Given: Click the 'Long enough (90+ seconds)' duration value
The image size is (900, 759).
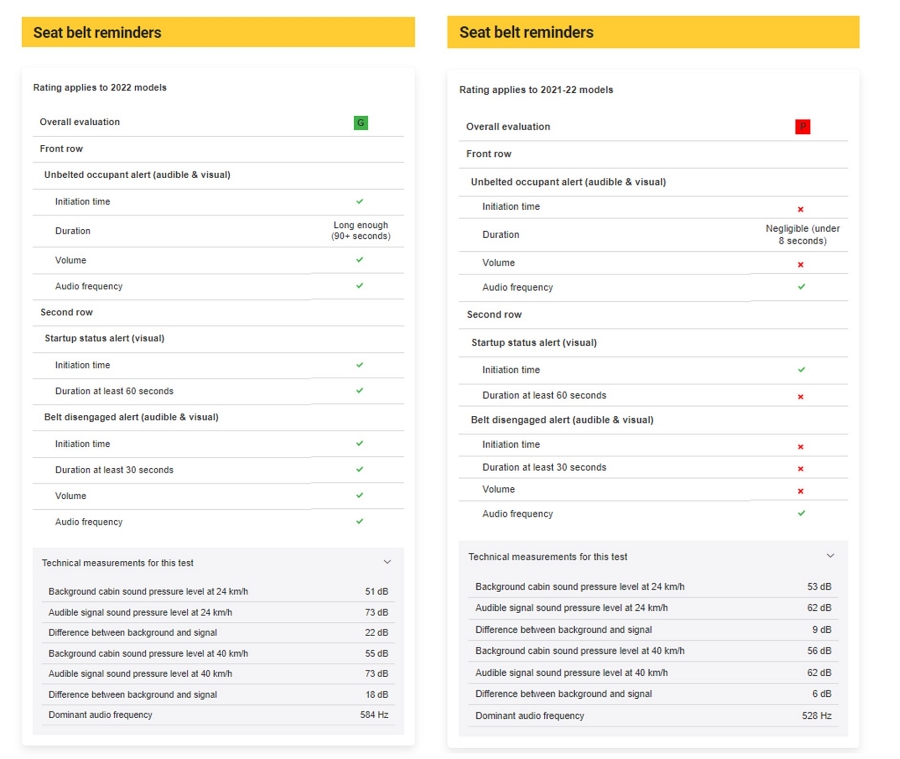Looking at the screenshot, I should click(360, 231).
